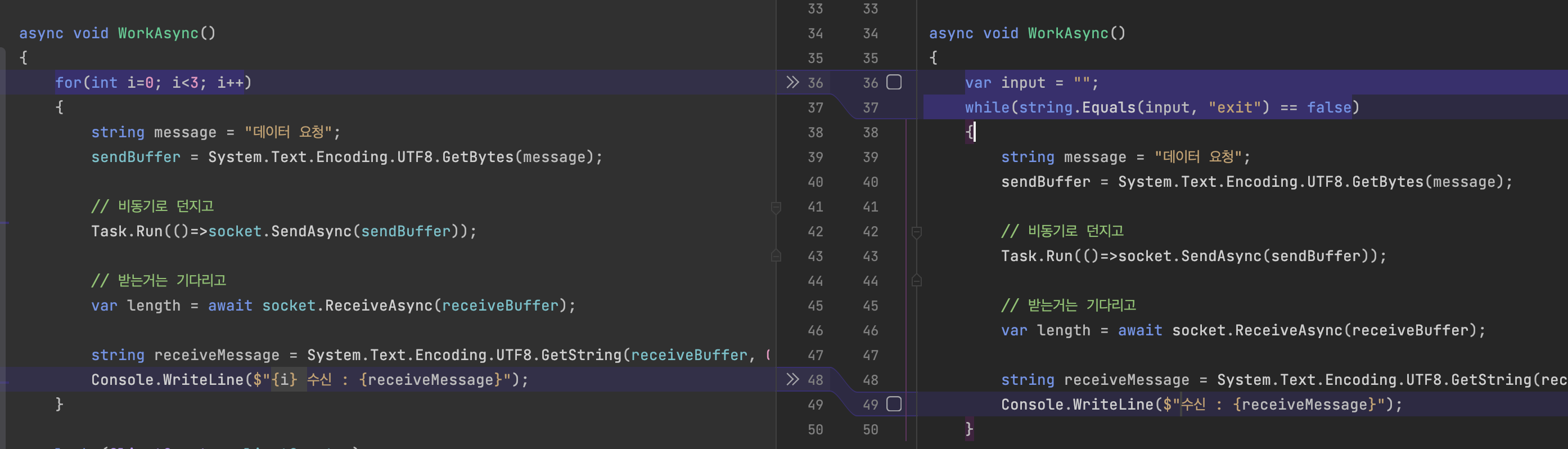Collapse the fold marker at line 42 in the right pane

coord(917,232)
